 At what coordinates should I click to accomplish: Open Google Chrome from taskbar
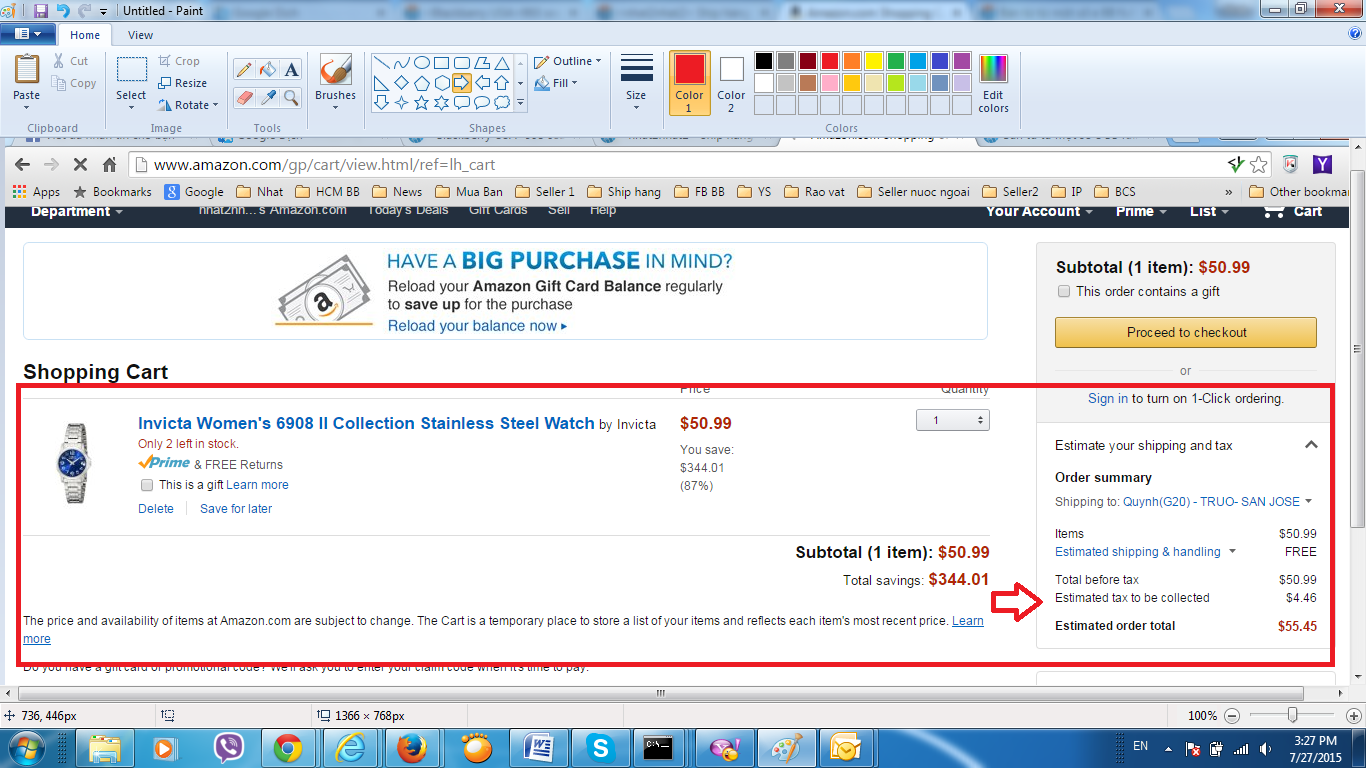288,748
